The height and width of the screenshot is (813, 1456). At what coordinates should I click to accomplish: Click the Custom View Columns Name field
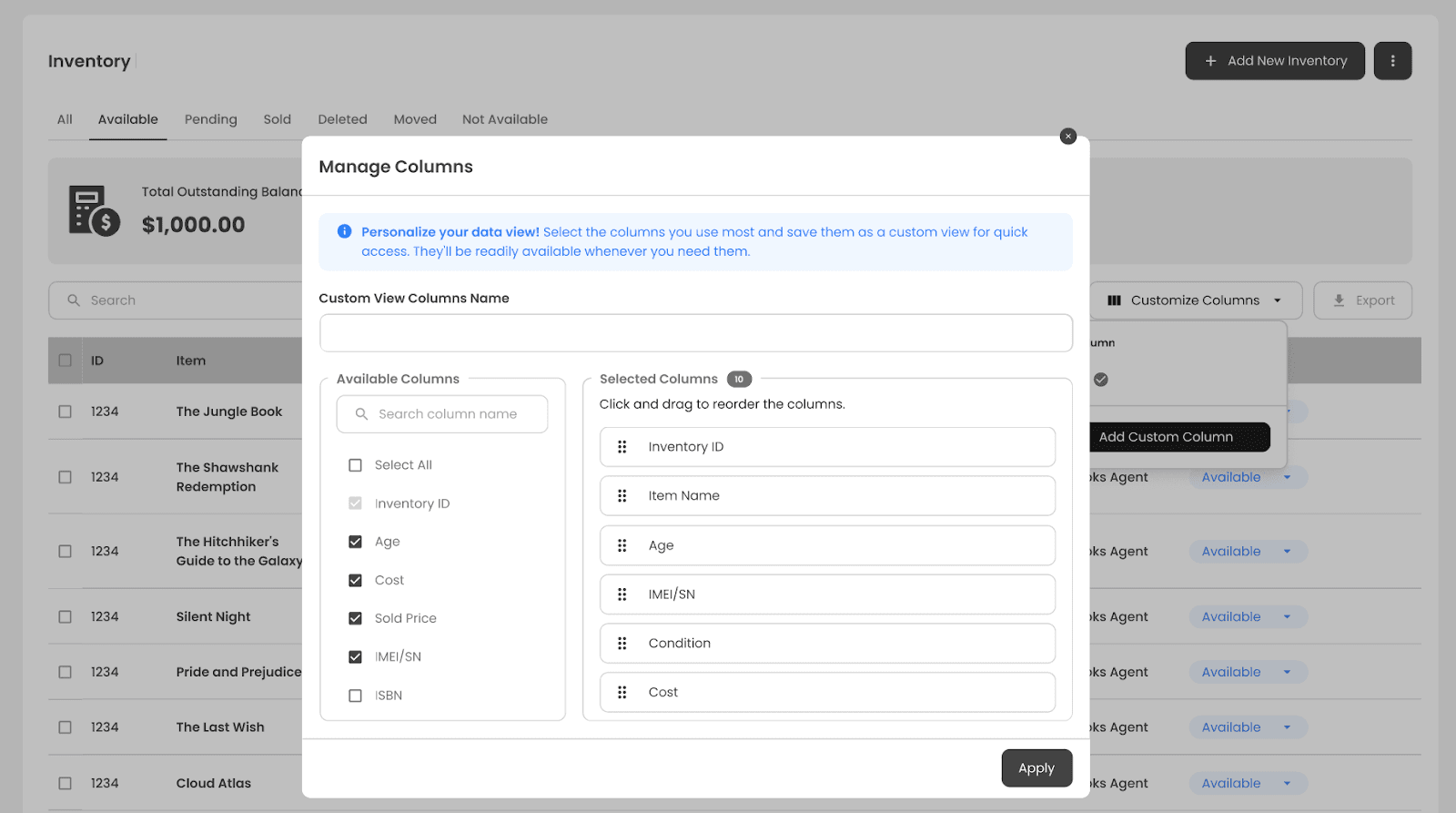[x=696, y=333]
